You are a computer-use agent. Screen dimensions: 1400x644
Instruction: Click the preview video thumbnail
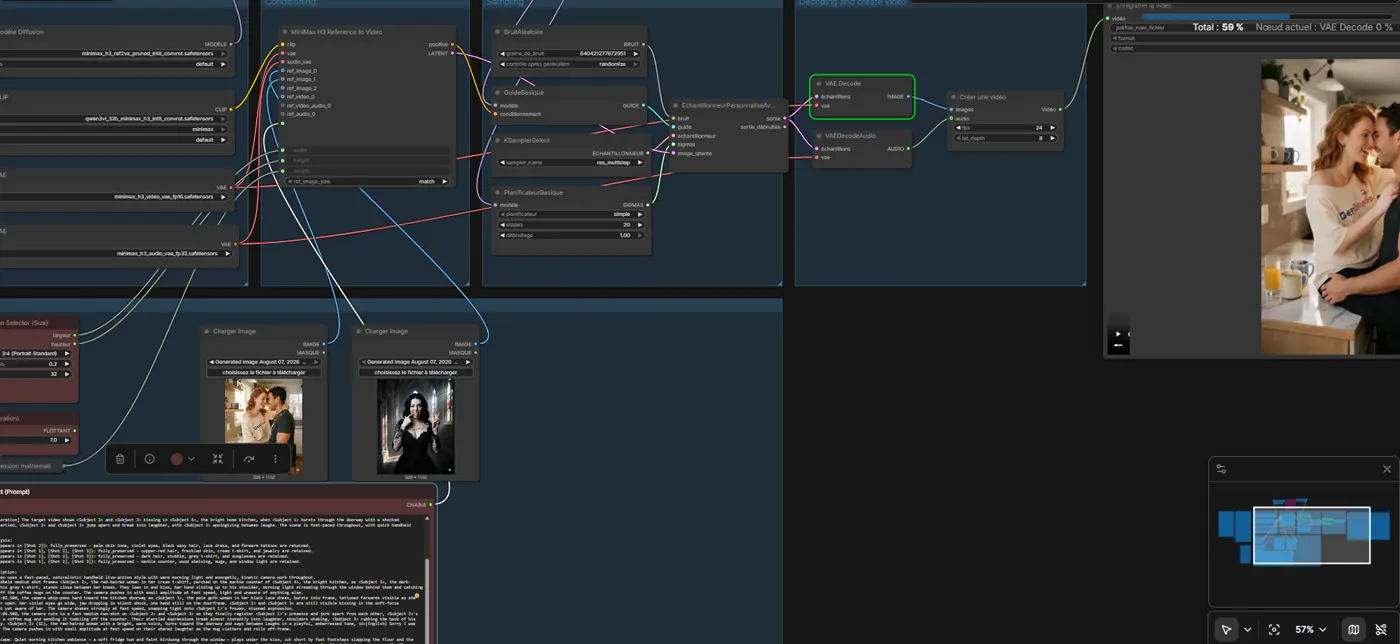click(x=1330, y=207)
